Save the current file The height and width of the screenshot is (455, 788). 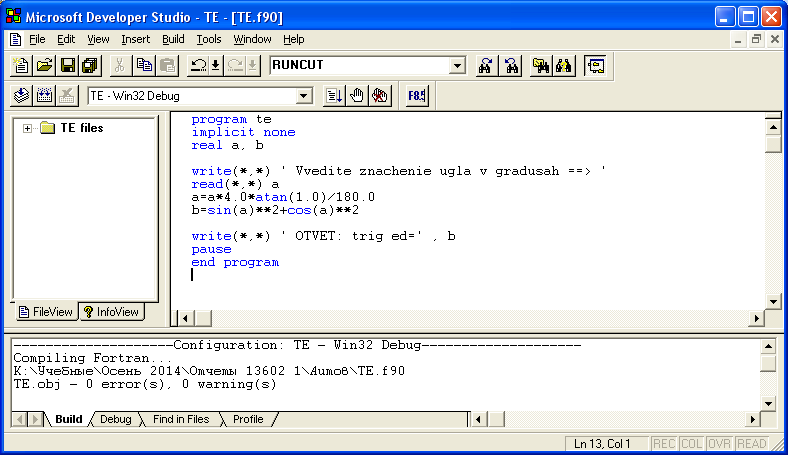67,65
